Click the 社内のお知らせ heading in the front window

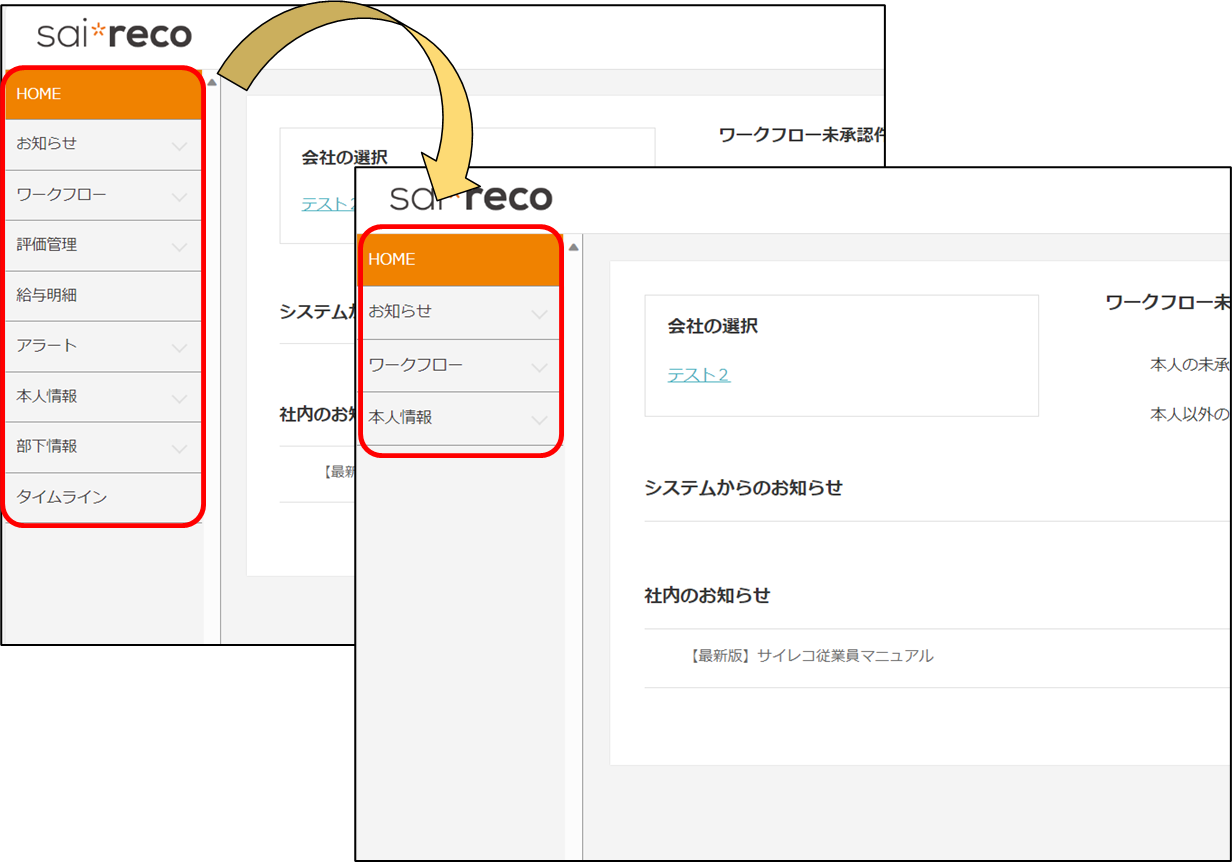tap(708, 595)
